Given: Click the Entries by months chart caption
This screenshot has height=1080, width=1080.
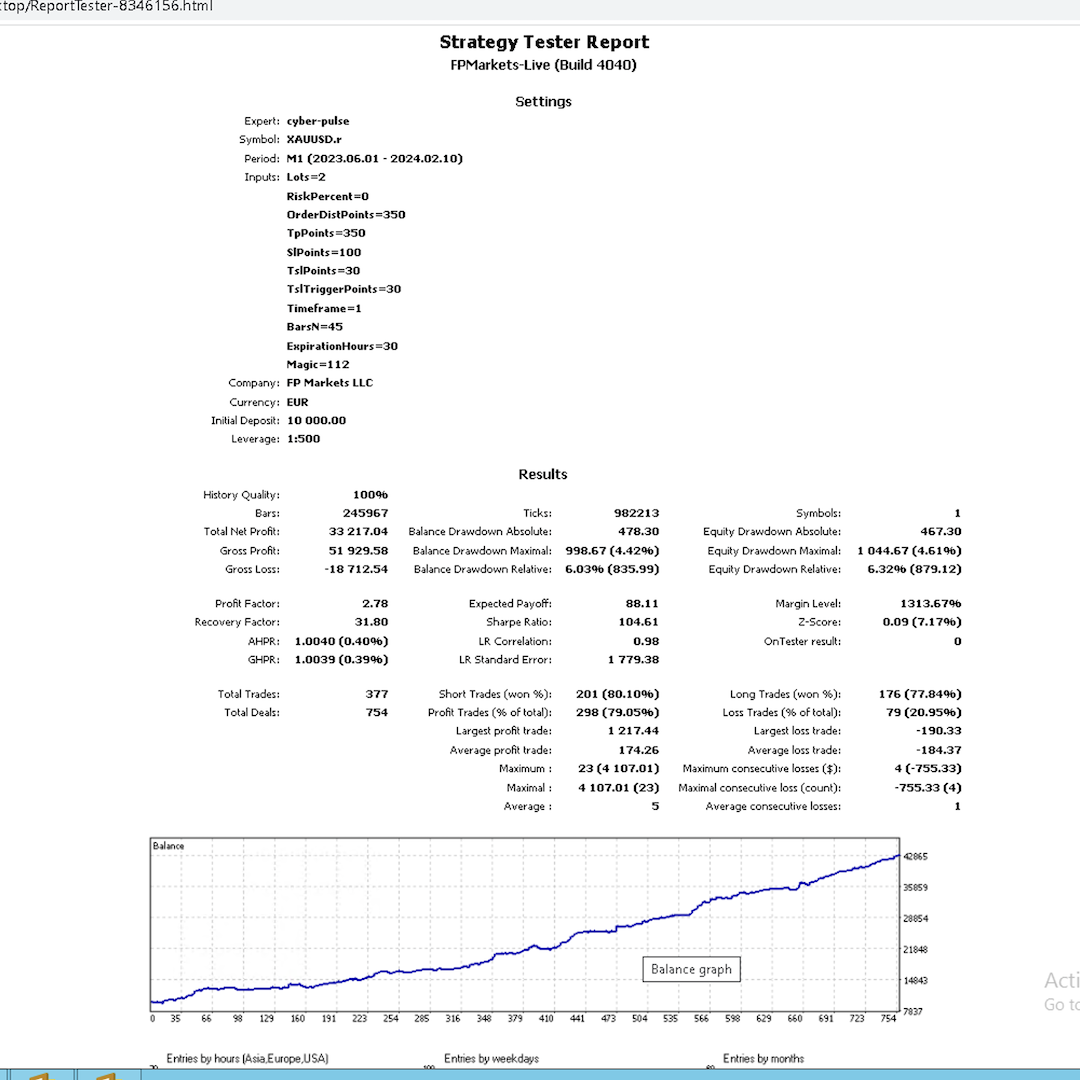Looking at the screenshot, I should pyautogui.click(x=764, y=1058).
